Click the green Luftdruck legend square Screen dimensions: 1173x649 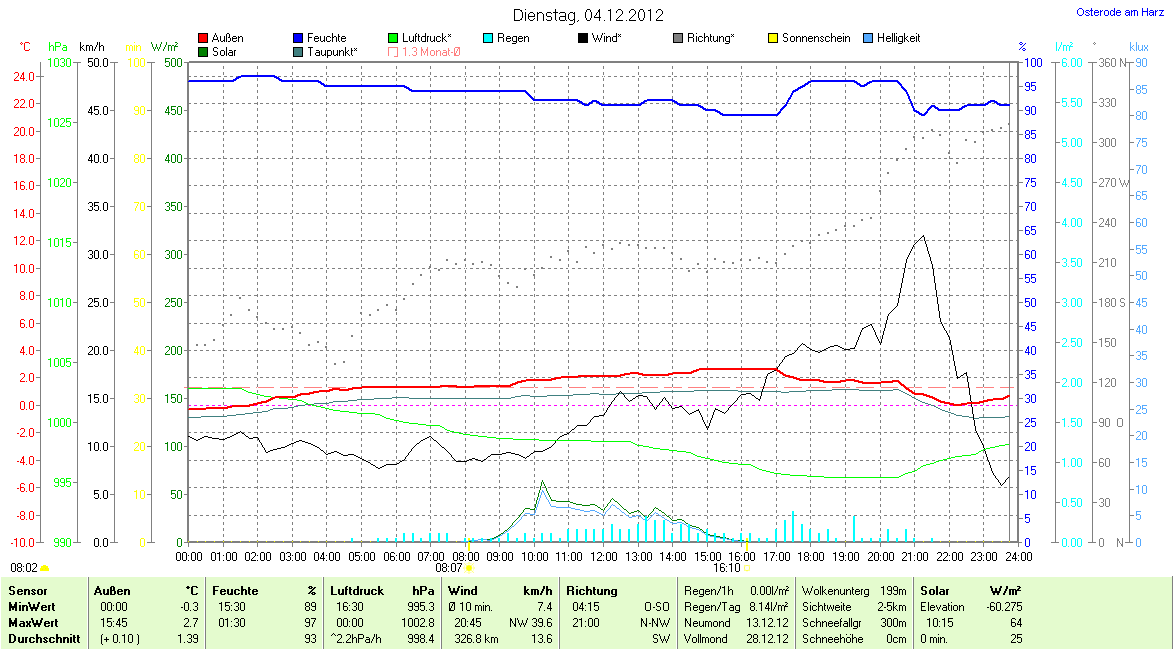(x=394, y=38)
